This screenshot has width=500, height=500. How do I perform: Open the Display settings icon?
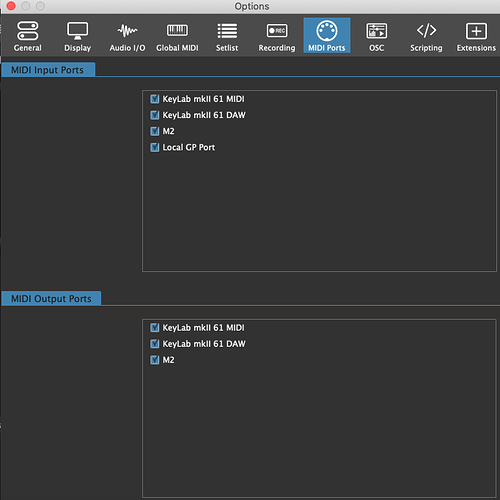(x=78, y=31)
